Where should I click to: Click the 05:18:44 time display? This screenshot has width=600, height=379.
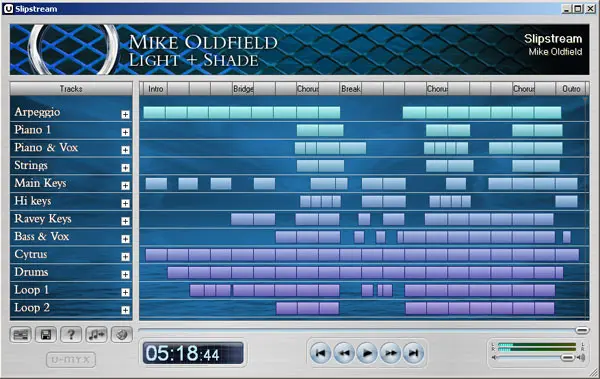193,353
